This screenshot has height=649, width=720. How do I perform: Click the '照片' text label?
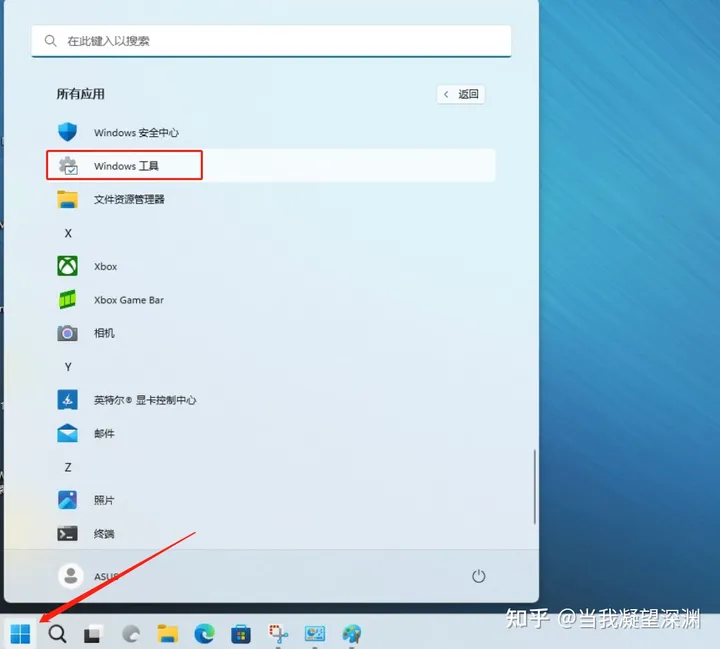(x=104, y=500)
